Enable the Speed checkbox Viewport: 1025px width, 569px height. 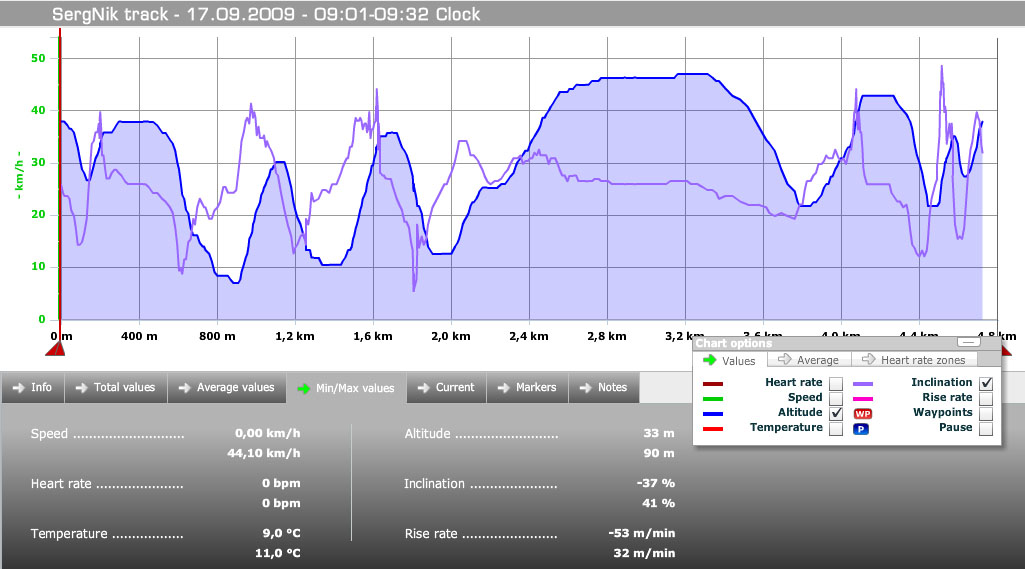[835, 398]
